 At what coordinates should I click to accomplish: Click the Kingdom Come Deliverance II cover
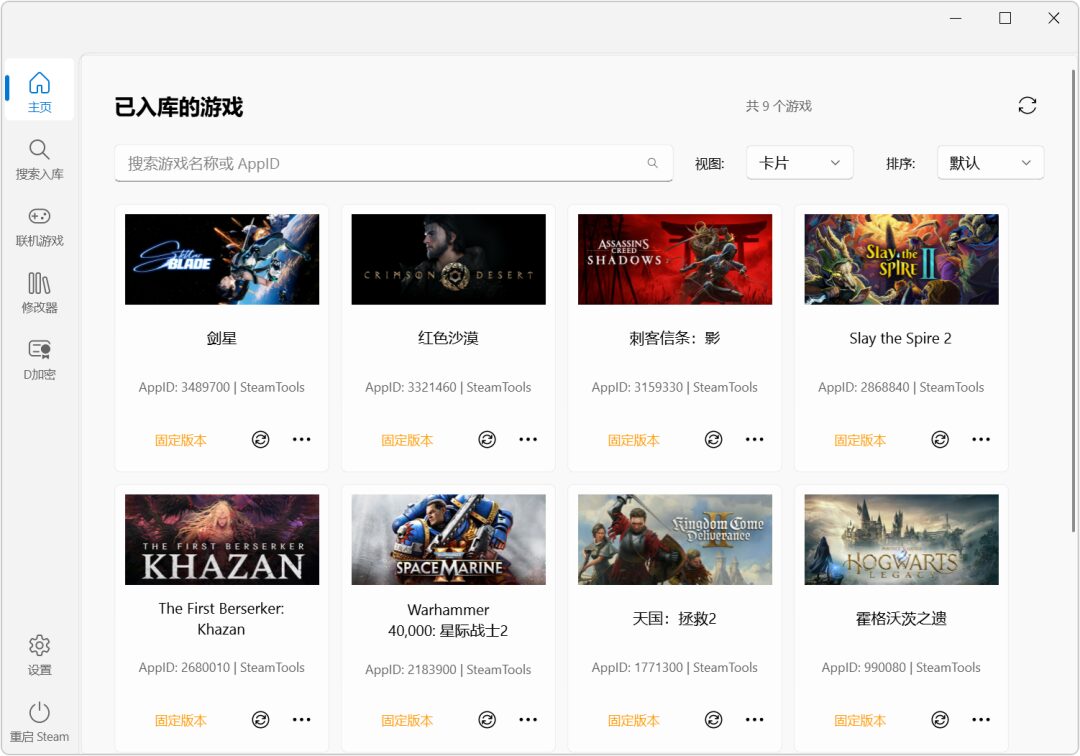point(675,539)
